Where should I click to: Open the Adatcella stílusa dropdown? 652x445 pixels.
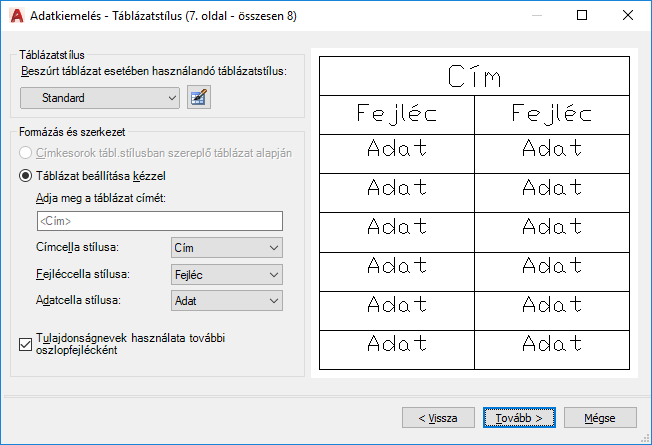[x=226, y=300]
